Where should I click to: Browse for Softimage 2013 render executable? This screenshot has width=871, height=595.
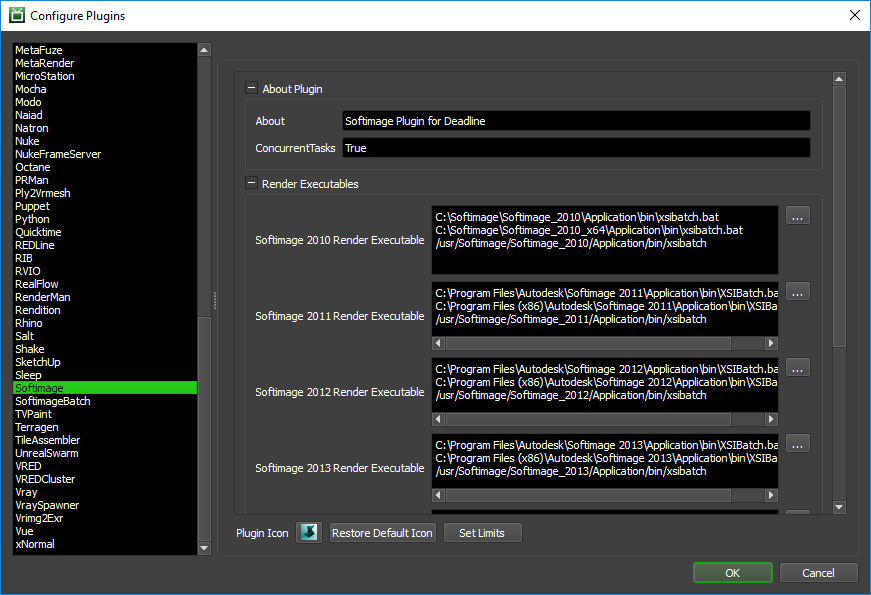click(x=797, y=443)
